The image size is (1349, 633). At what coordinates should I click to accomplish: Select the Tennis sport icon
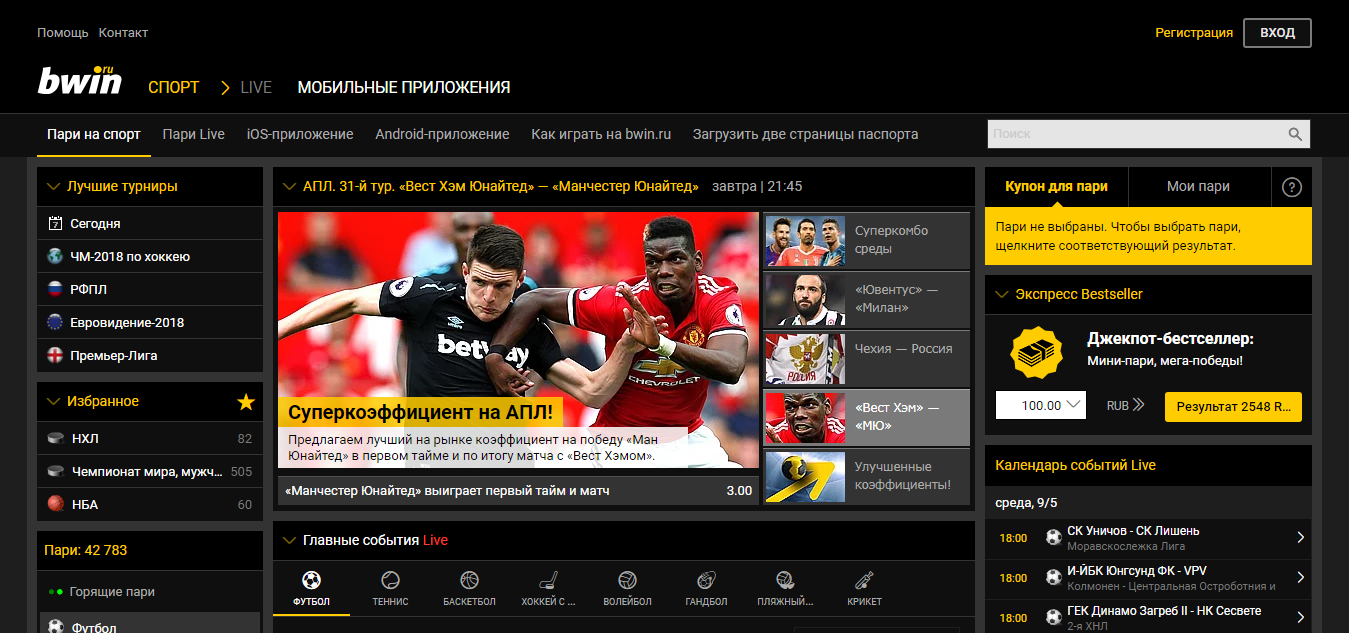pyautogui.click(x=390, y=581)
